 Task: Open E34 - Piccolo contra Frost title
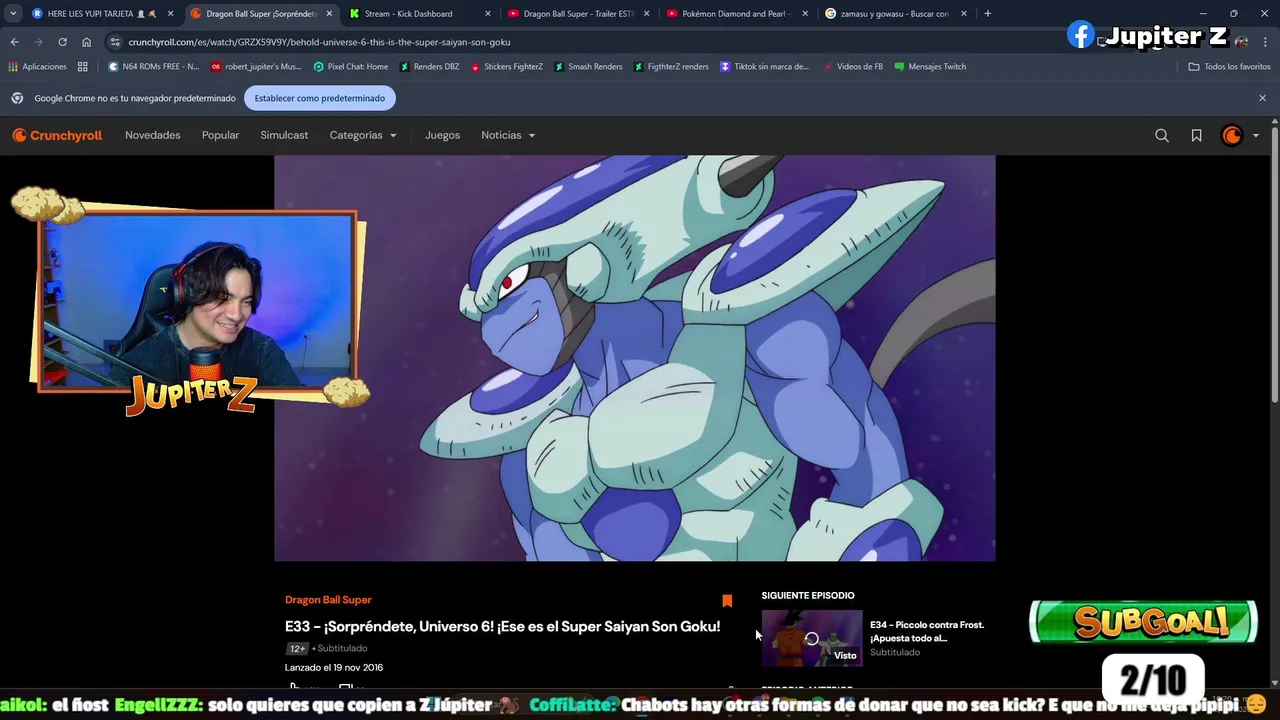click(x=927, y=631)
